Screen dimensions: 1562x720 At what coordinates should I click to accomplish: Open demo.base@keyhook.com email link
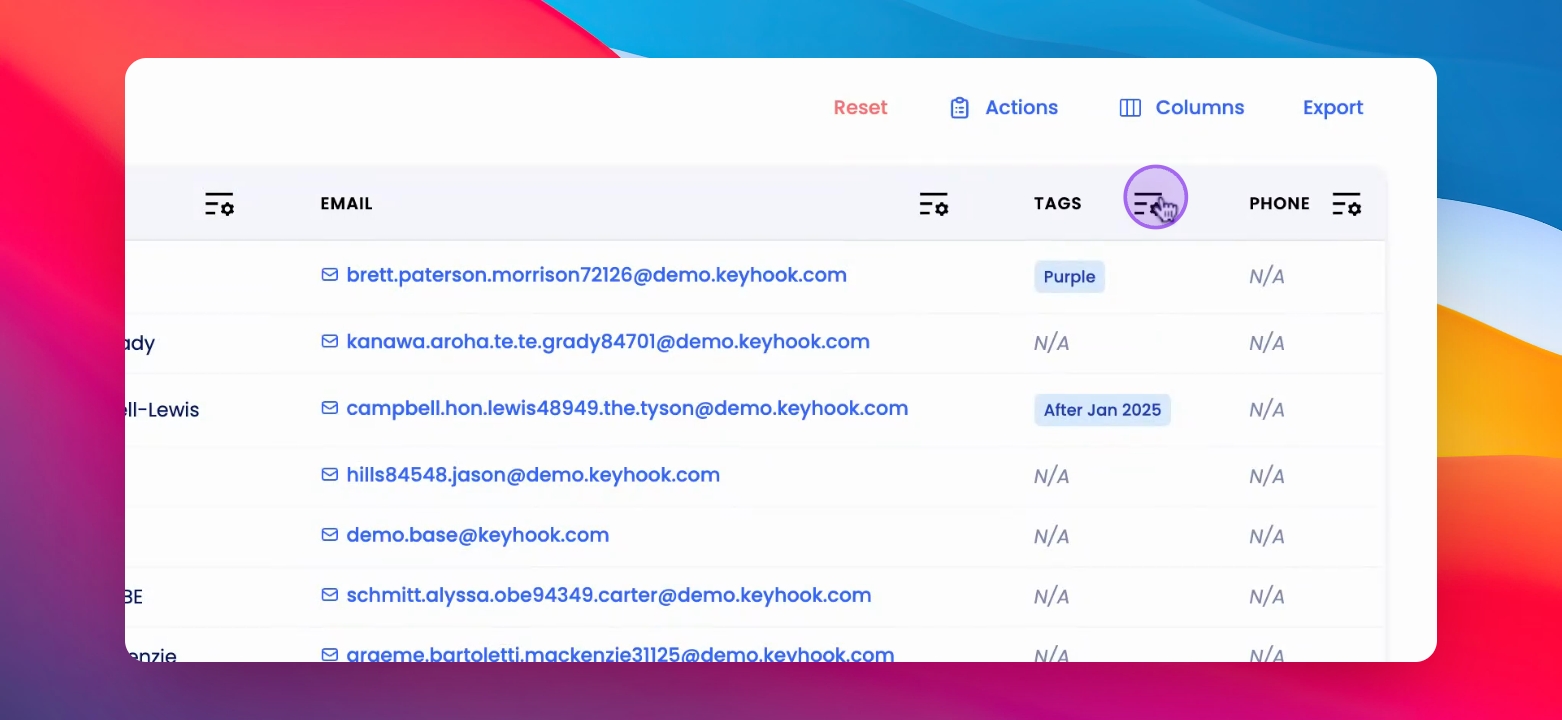tap(478, 535)
